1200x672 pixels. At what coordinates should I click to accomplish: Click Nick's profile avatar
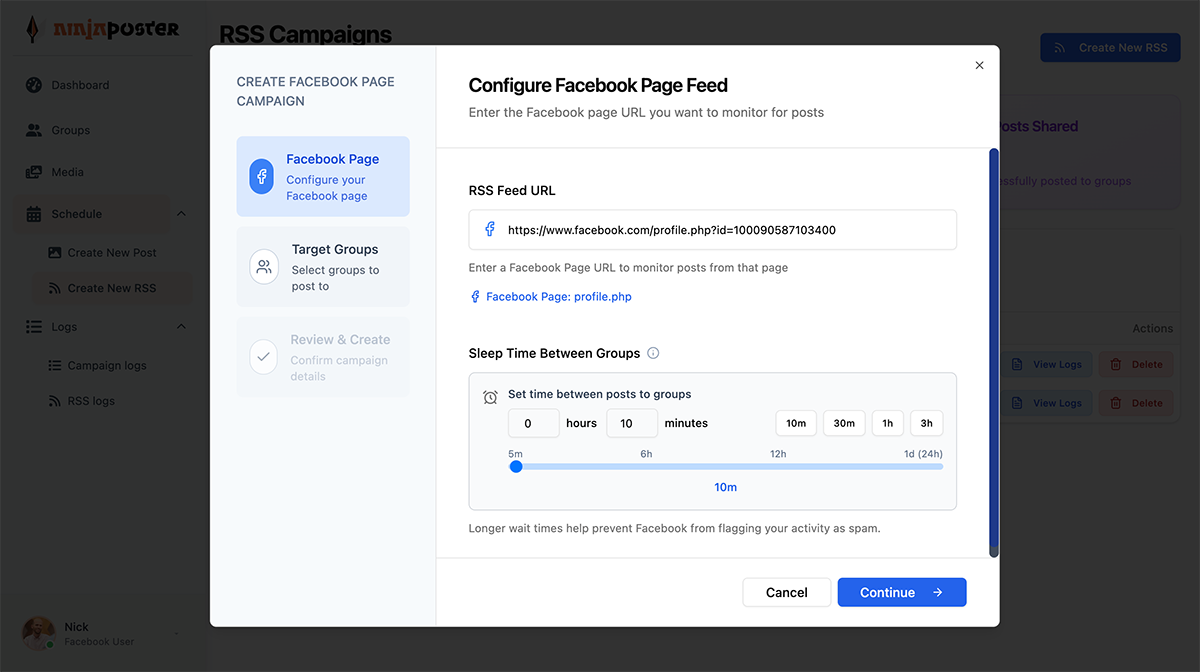[39, 633]
